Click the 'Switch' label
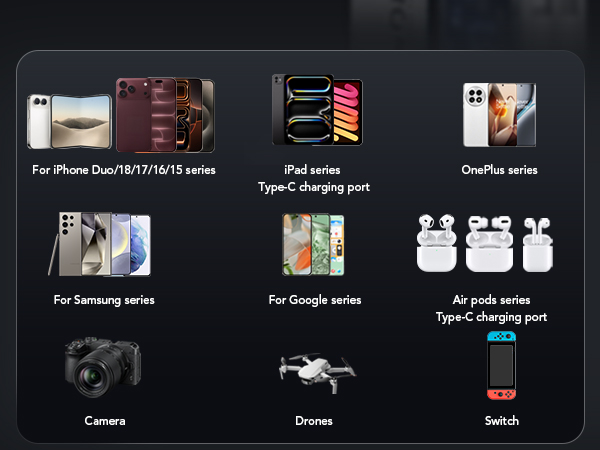The image size is (600, 450). tap(502, 421)
